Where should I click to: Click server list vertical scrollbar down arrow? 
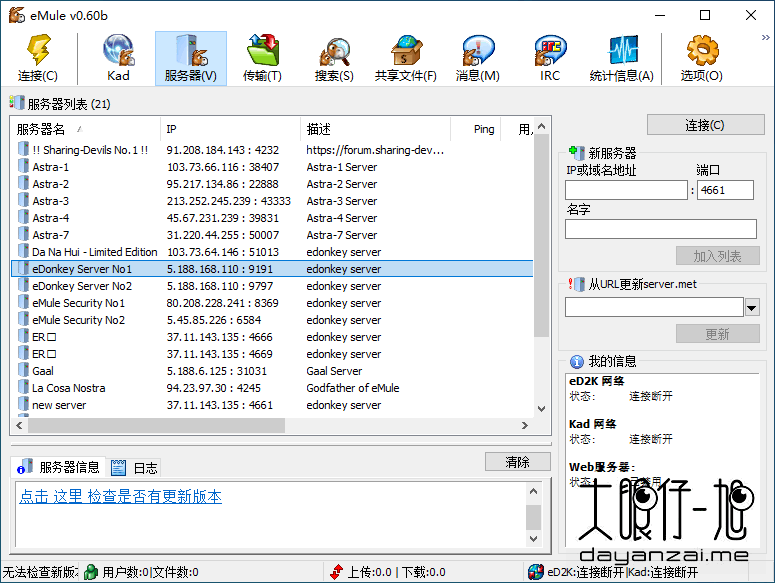click(x=541, y=409)
